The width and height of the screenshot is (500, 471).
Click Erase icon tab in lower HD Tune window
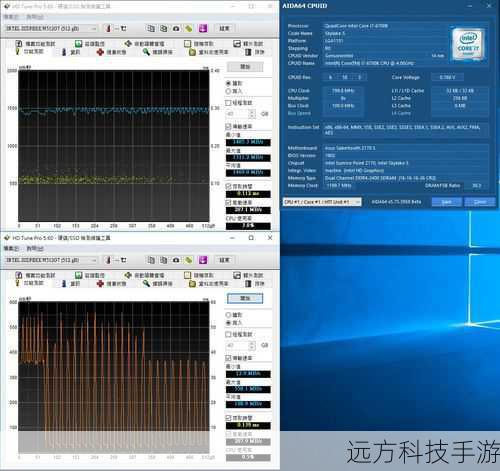point(248,284)
